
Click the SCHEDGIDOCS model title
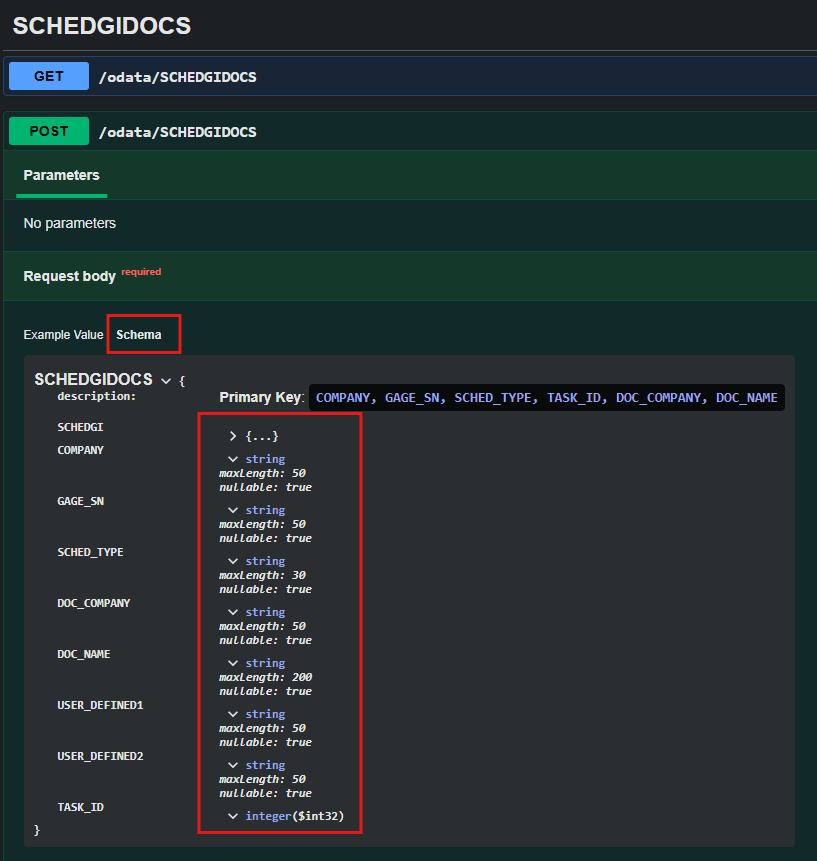point(93,379)
